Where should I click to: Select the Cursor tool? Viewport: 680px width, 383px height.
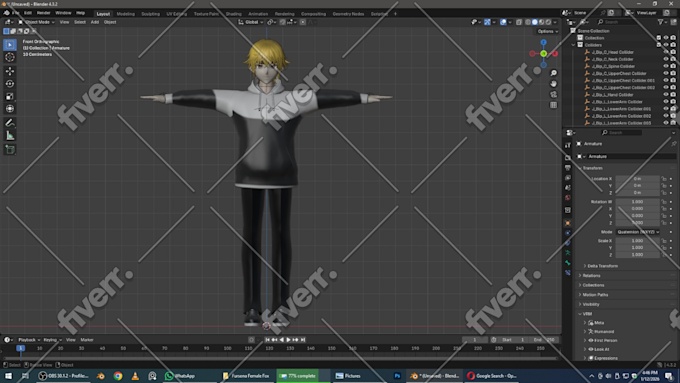click(10, 57)
